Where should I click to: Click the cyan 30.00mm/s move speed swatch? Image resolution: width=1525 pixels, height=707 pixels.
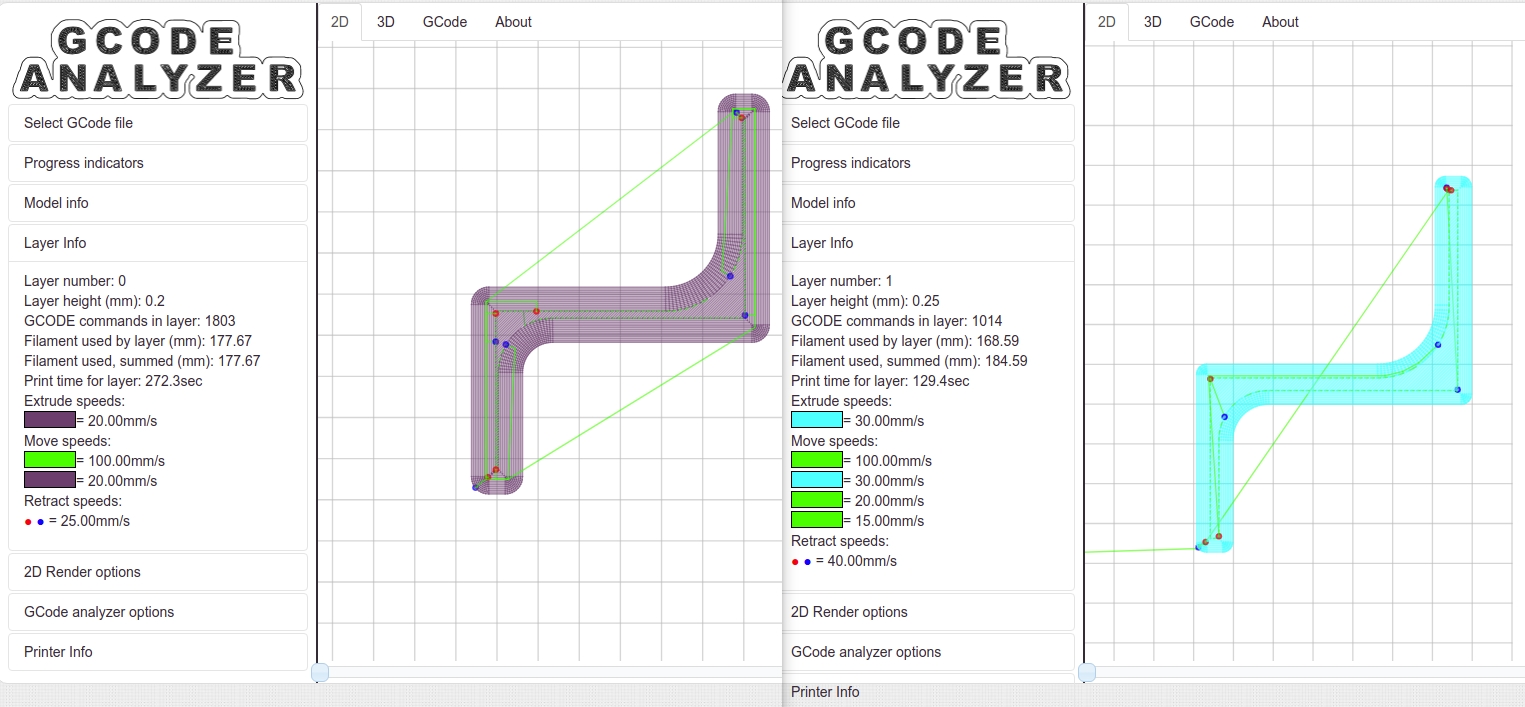click(817, 480)
